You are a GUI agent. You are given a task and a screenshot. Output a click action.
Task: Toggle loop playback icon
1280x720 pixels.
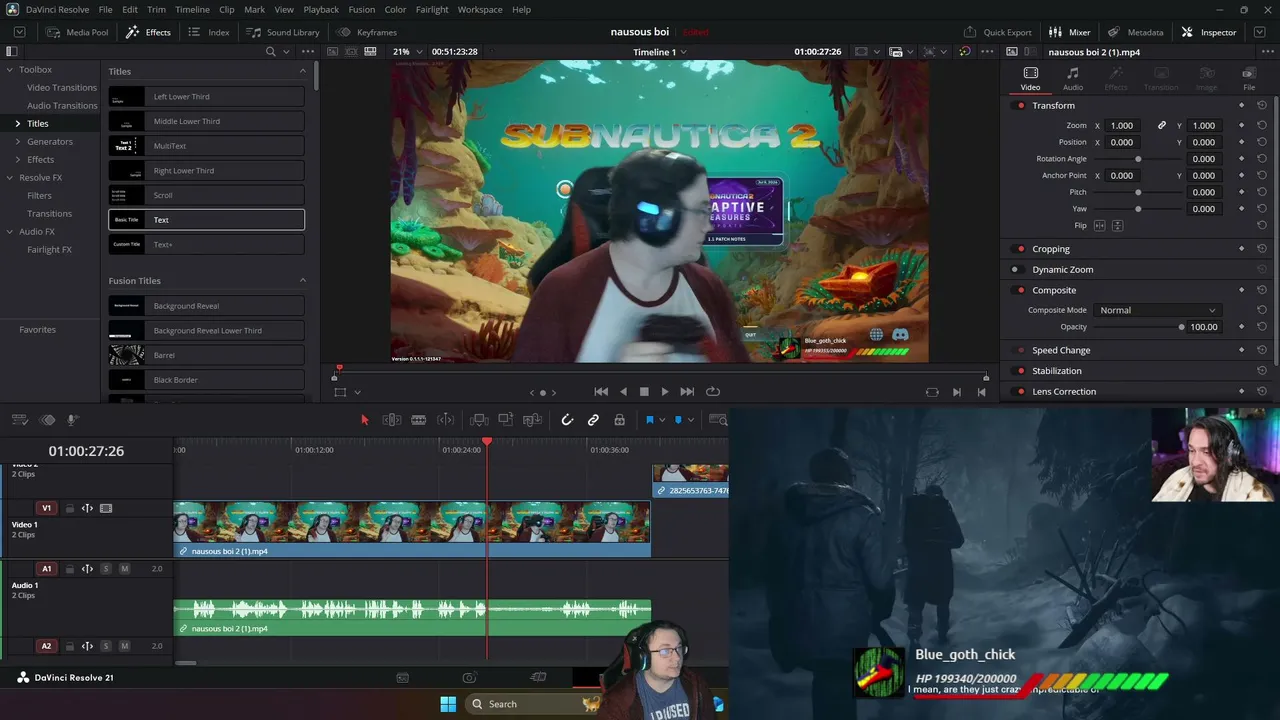[713, 392]
